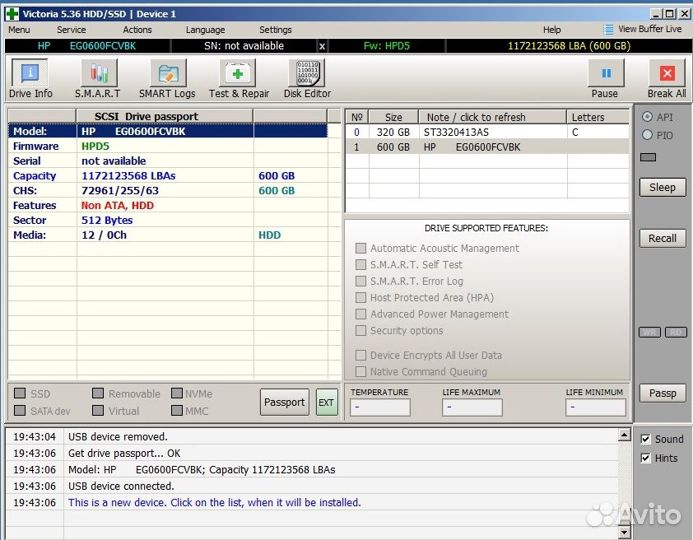Check Advanced Power Management box
693x540 pixels.
coord(361,314)
